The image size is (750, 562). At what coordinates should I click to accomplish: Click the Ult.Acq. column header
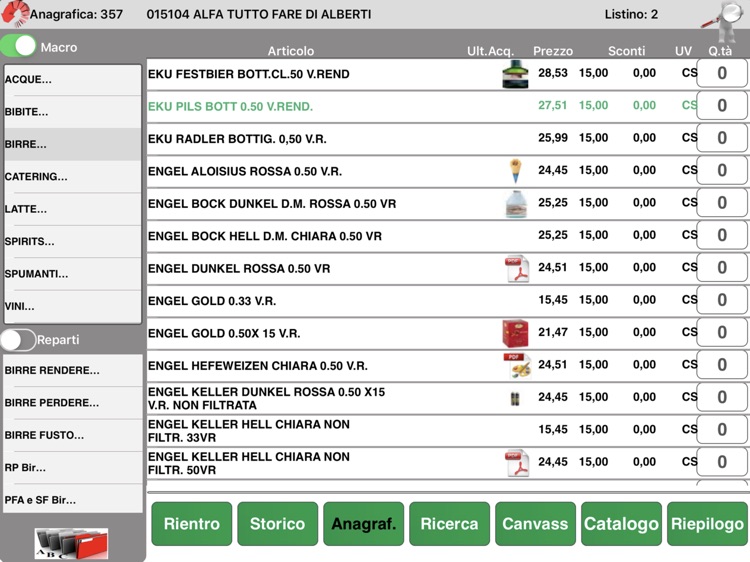click(x=490, y=51)
